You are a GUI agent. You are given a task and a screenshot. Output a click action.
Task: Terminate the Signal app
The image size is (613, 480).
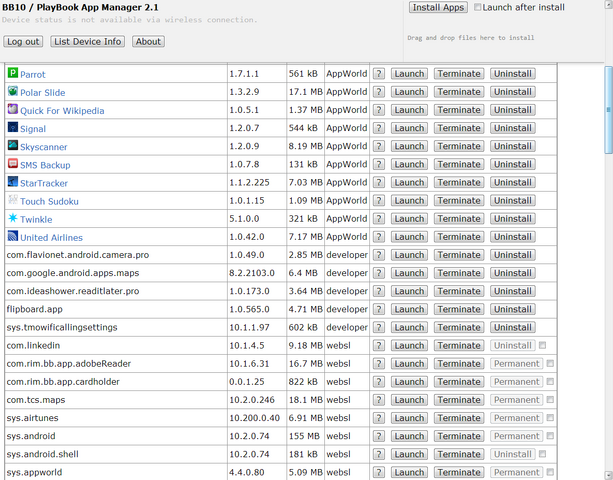[x=459, y=128]
